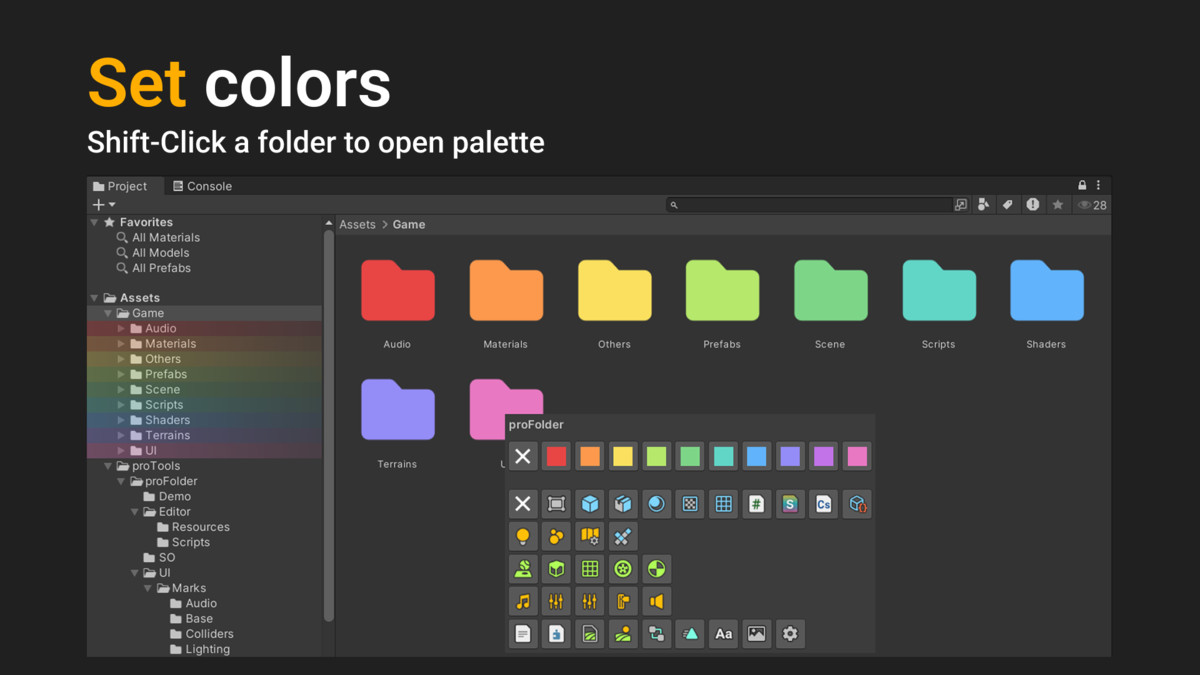Image resolution: width=1200 pixels, height=675 pixels.
Task: Select the audio mixer sliders icon
Action: [x=556, y=601]
